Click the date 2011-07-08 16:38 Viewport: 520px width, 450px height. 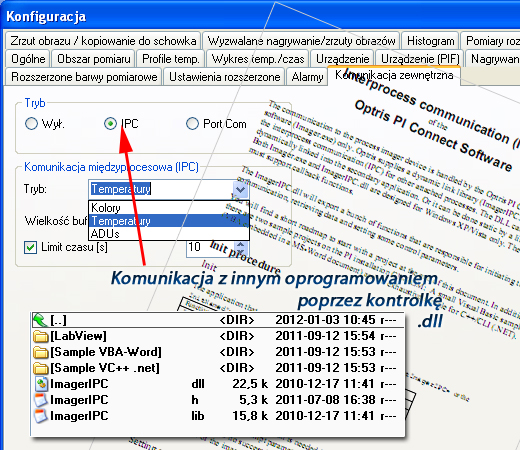pos(325,400)
